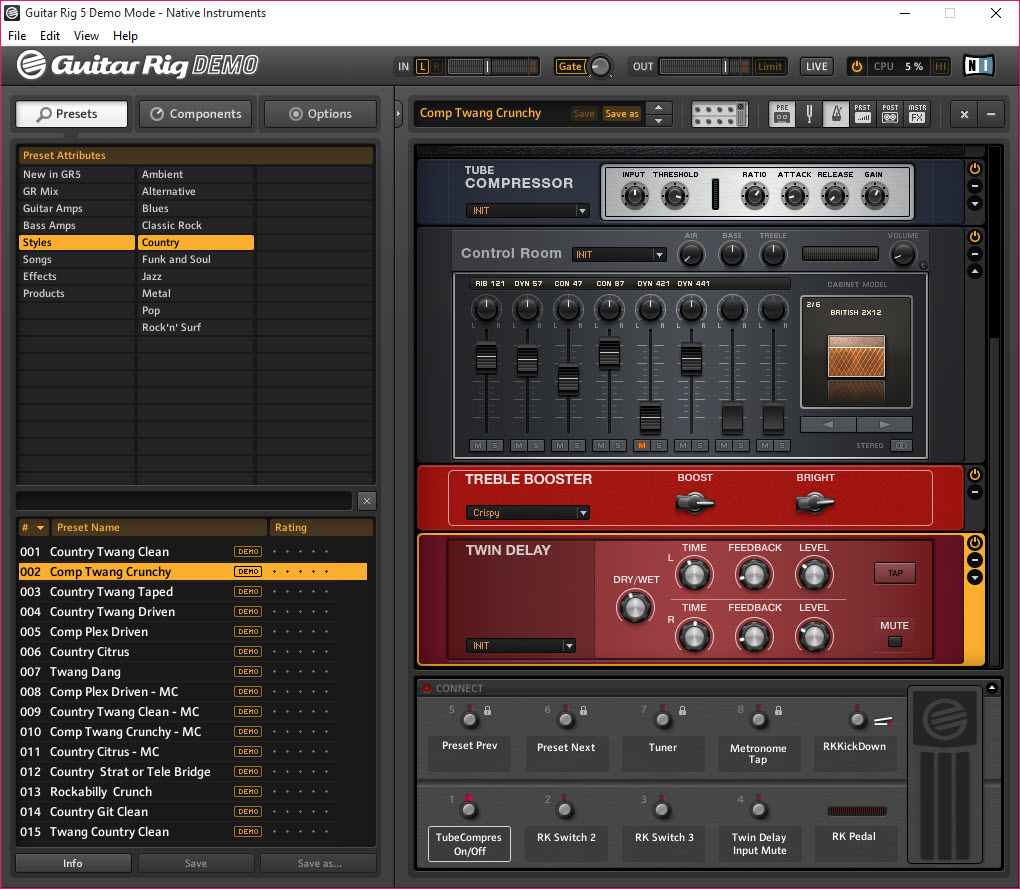Viewport: 1020px width, 889px height.
Task: Toggle LIVE view mode
Action: pyautogui.click(x=816, y=66)
